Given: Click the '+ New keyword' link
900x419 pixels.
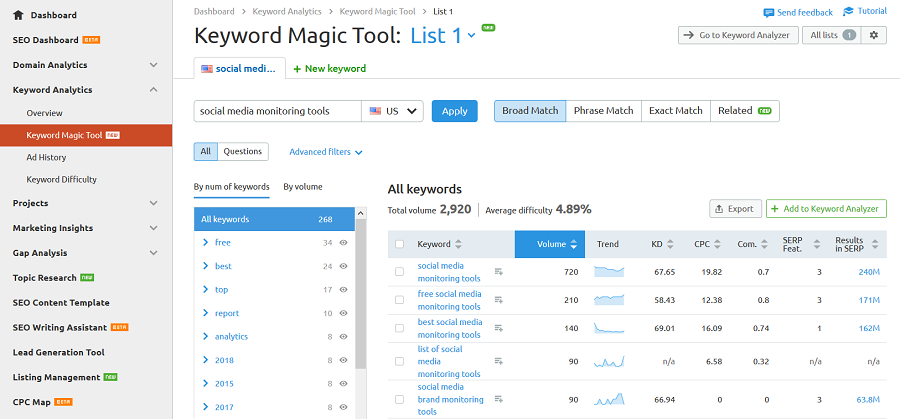Looking at the screenshot, I should point(329,69).
